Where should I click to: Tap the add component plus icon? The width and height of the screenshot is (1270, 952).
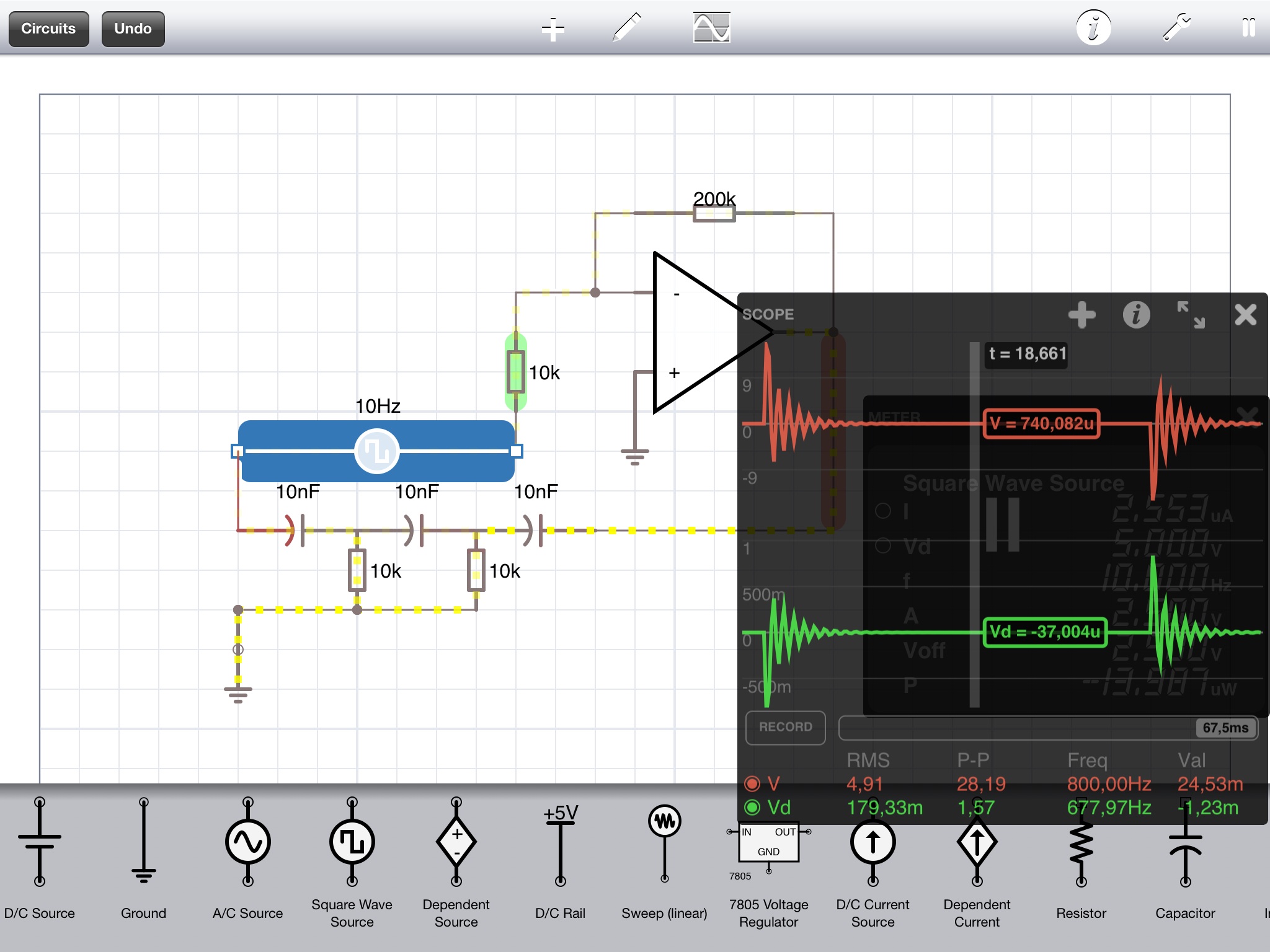pos(553,29)
